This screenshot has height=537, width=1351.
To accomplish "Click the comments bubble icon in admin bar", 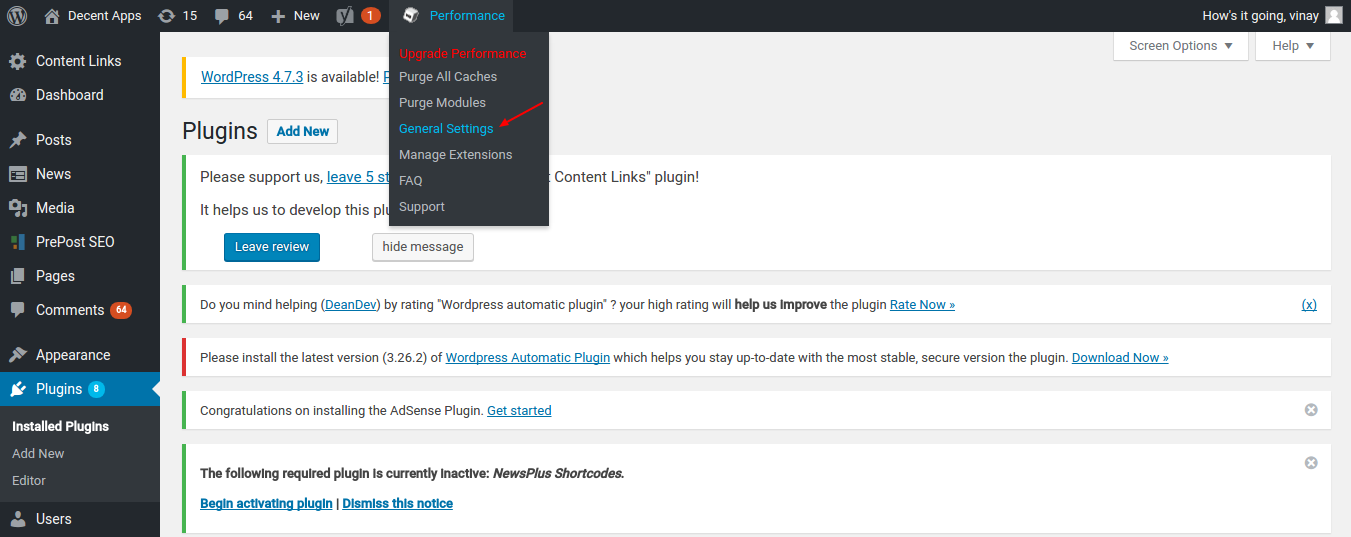I will click(x=222, y=16).
